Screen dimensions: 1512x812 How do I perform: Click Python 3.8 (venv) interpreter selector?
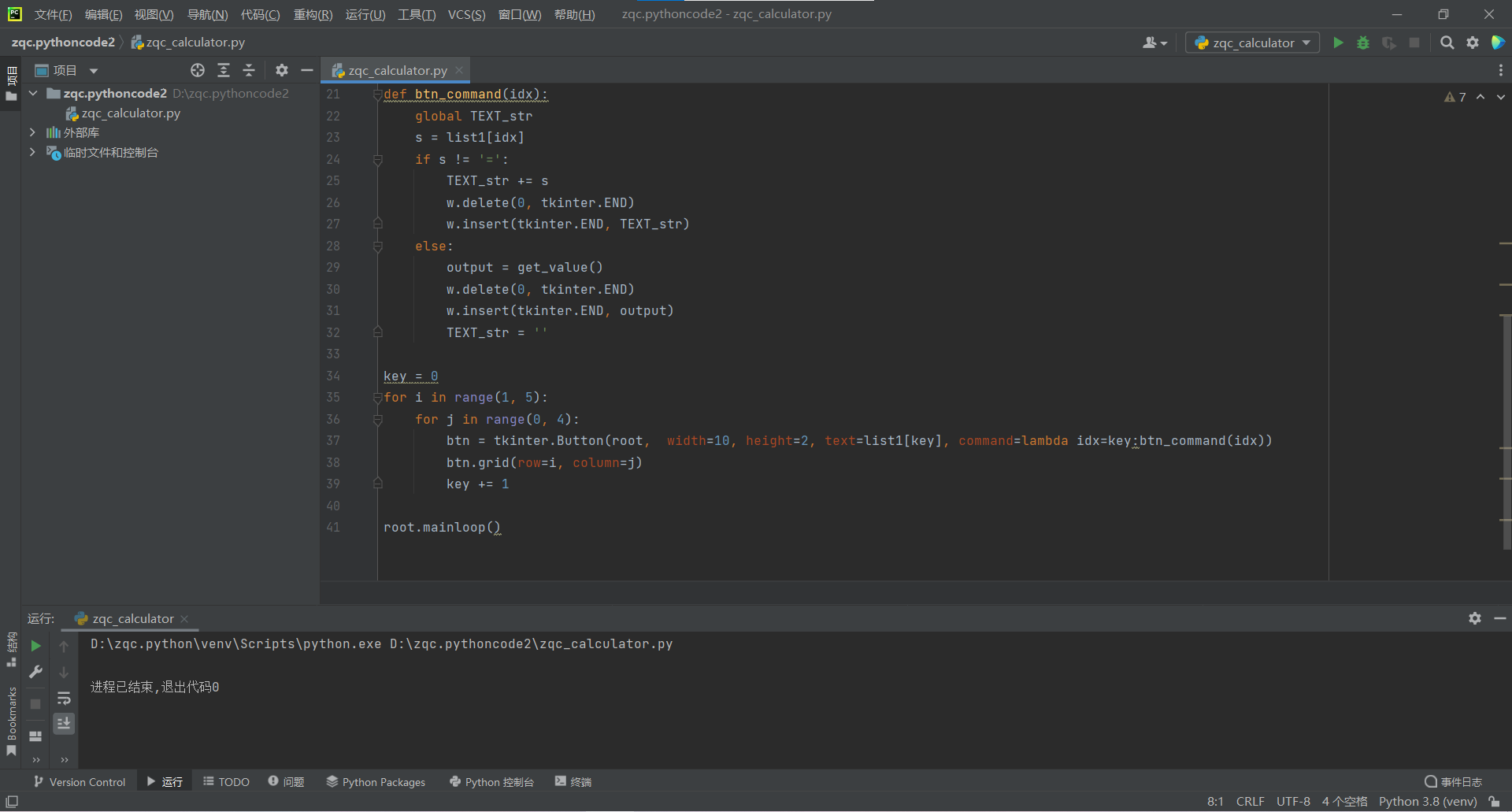click(1427, 802)
